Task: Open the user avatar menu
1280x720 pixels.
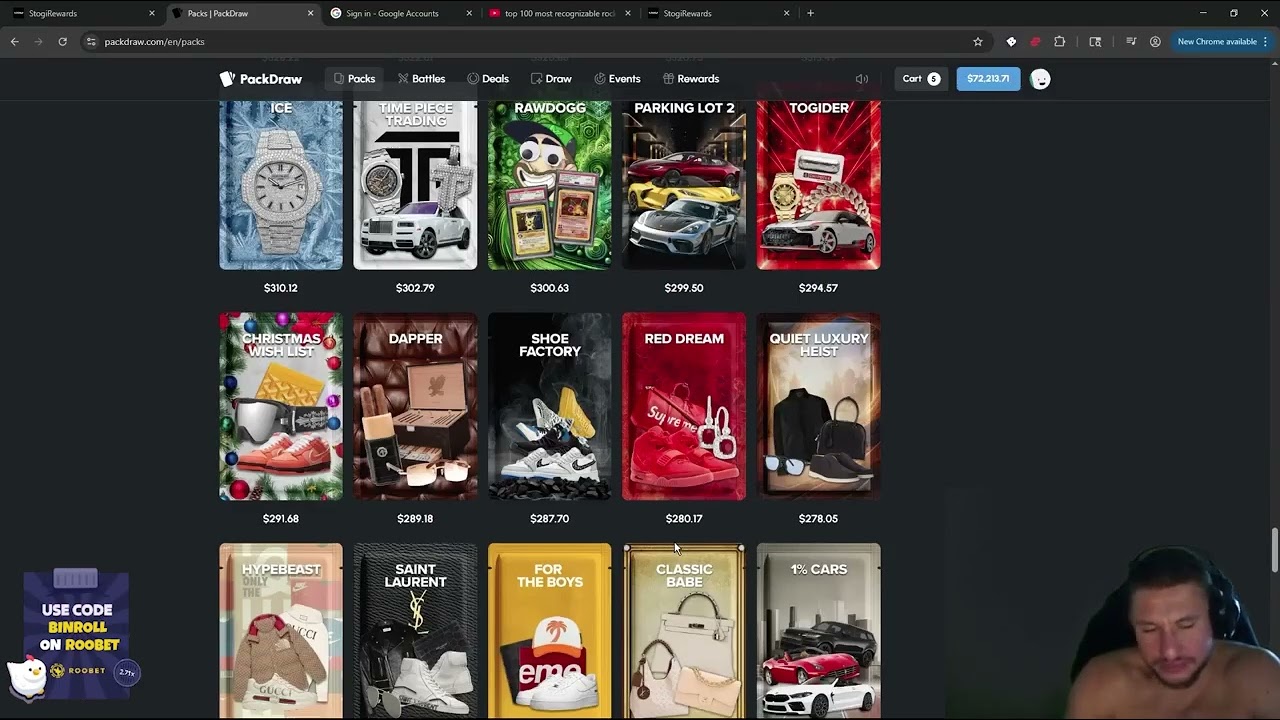Action: tap(1040, 79)
